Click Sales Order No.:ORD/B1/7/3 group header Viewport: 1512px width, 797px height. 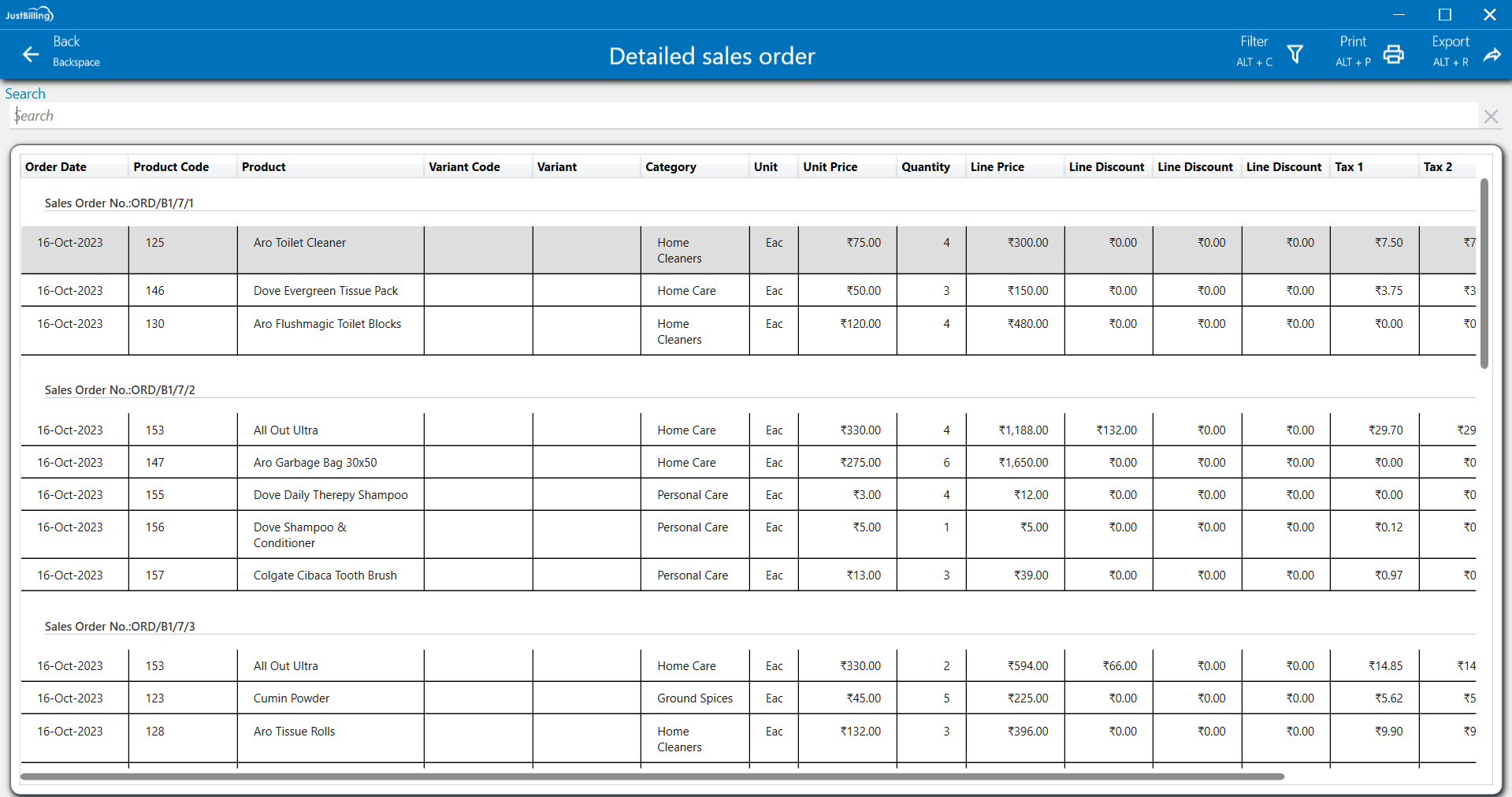(x=120, y=627)
